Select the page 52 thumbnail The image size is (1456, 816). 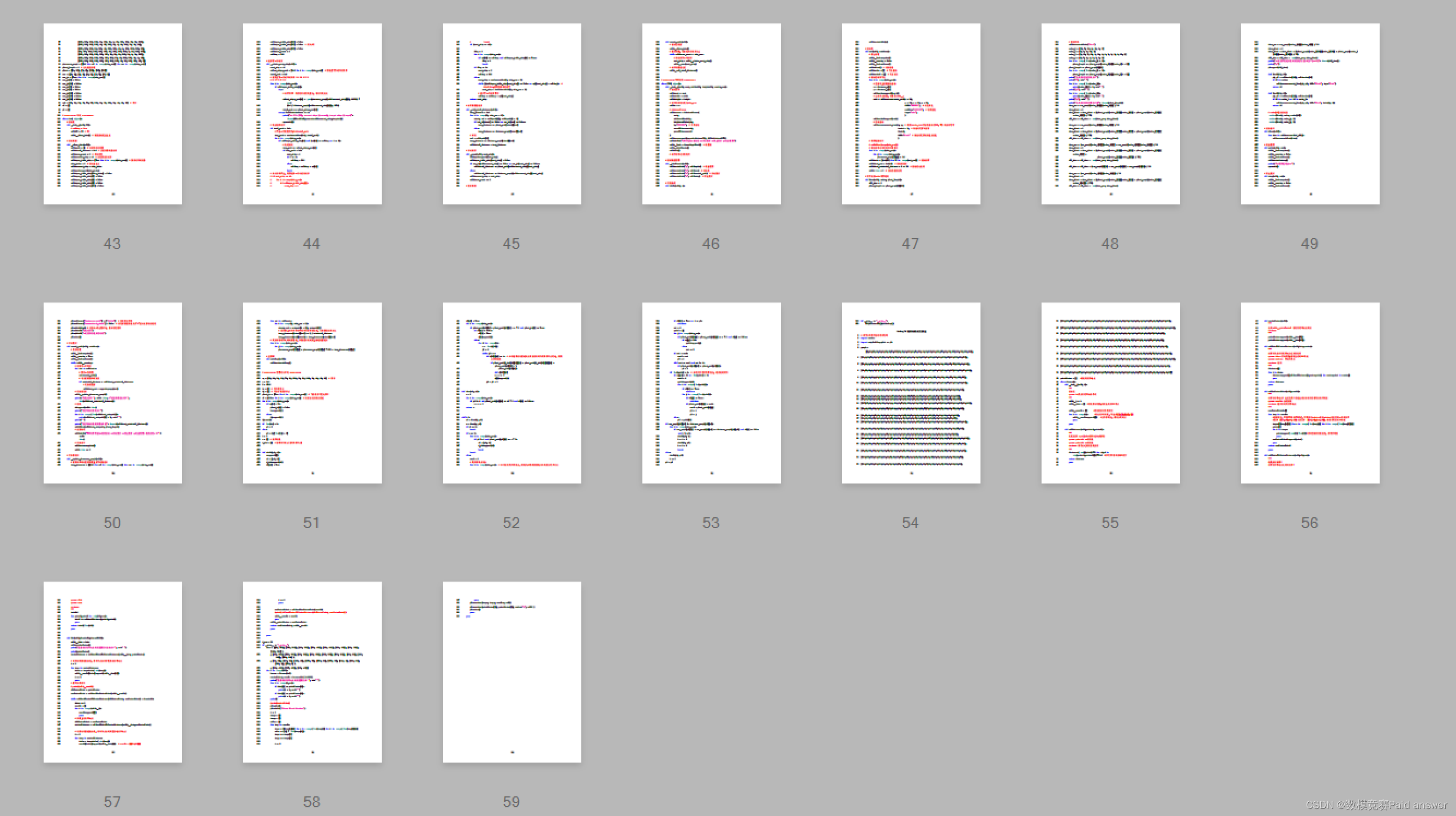tap(512, 393)
